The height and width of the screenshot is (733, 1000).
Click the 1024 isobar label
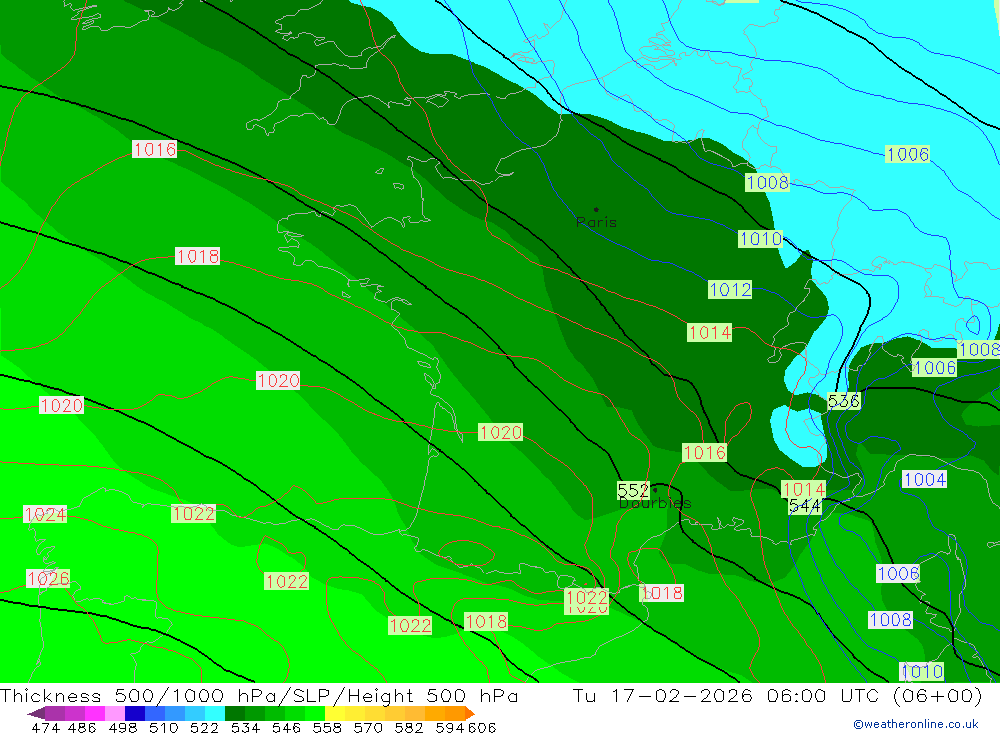pyautogui.click(x=45, y=514)
